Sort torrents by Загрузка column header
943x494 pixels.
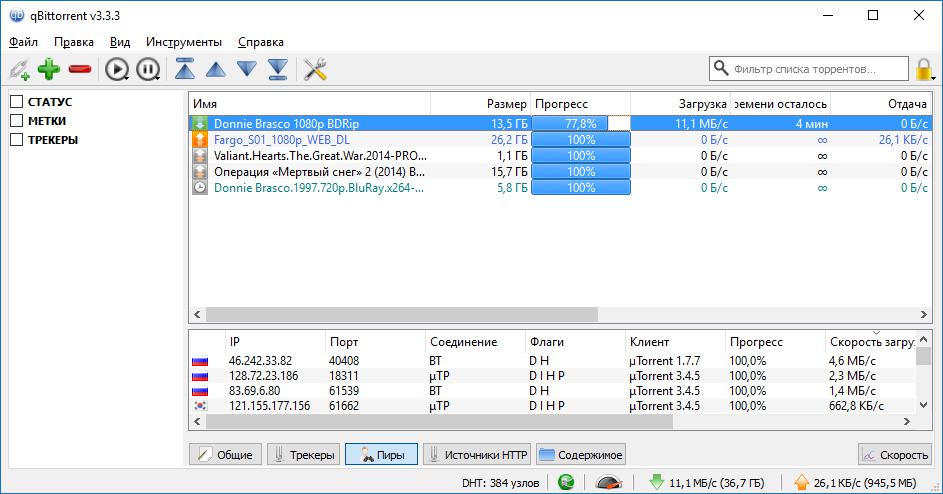(x=681, y=104)
